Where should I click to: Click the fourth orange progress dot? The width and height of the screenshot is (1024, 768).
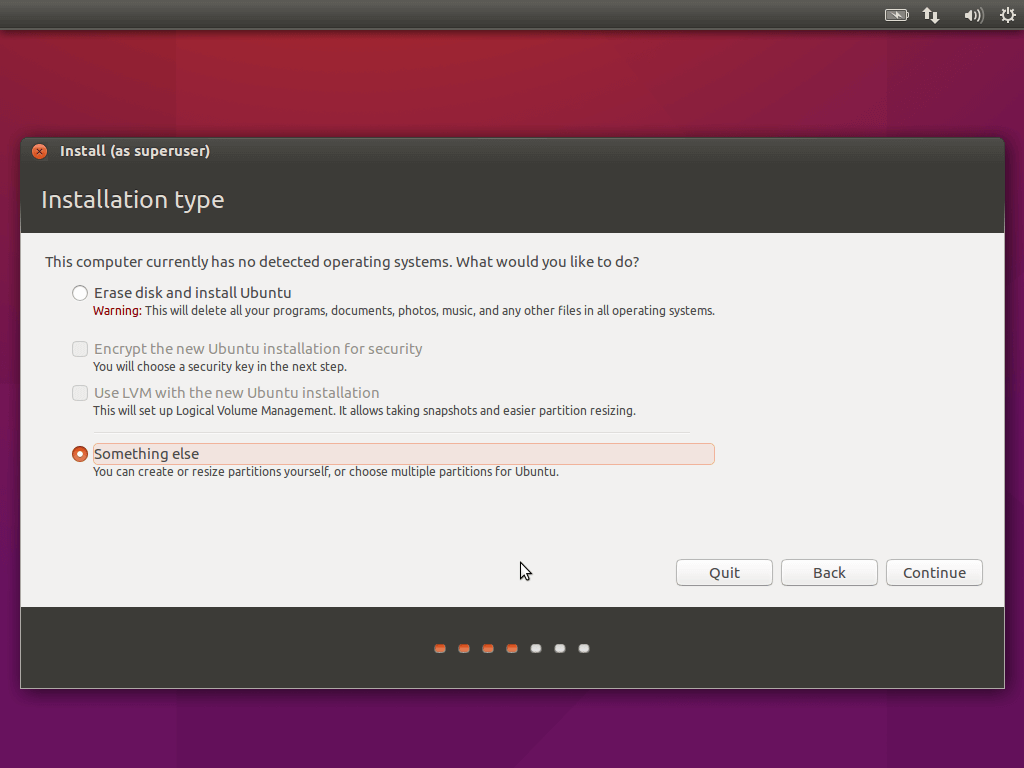click(512, 648)
